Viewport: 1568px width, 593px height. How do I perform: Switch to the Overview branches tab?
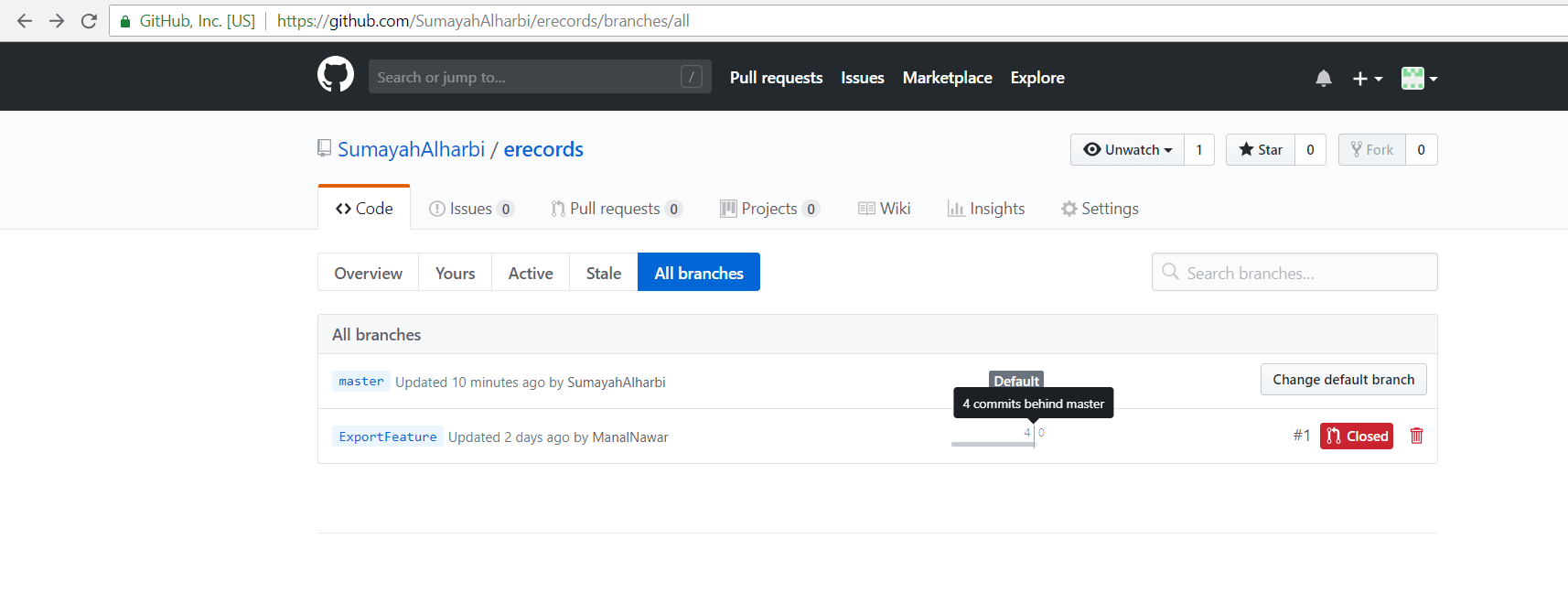[x=368, y=273]
